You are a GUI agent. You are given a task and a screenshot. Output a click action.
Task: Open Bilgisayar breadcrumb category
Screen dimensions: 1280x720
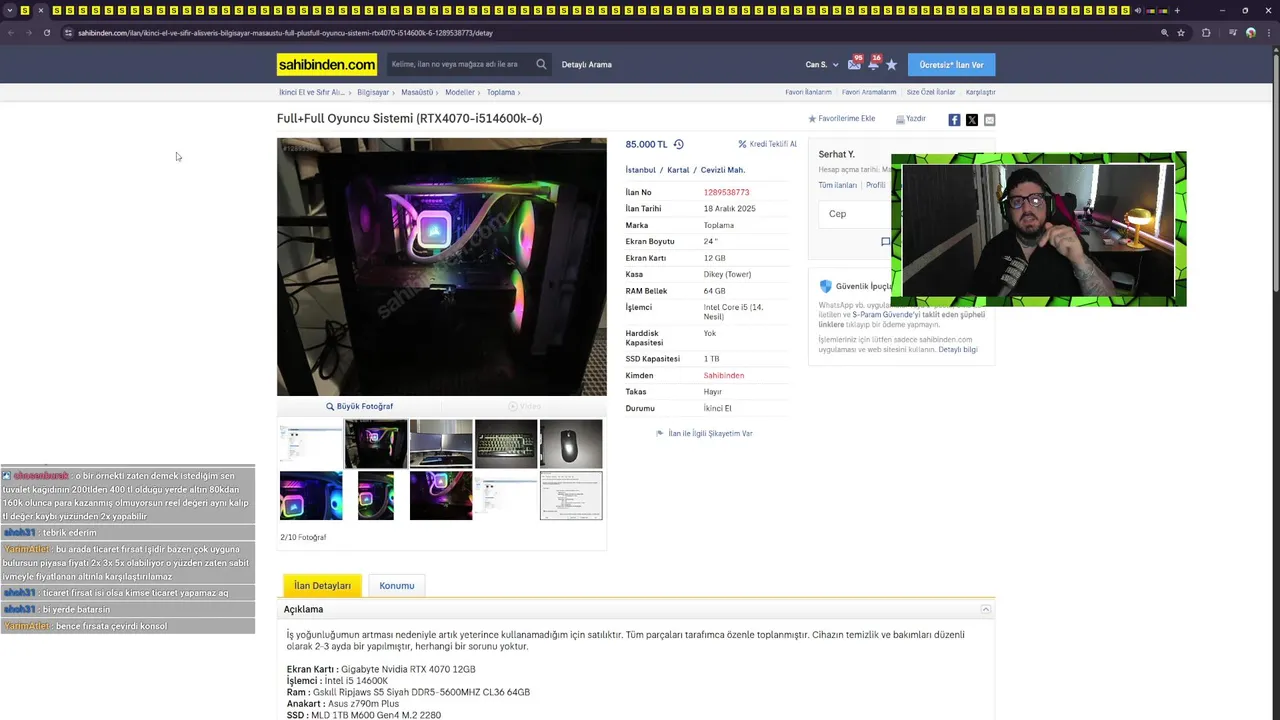click(373, 92)
